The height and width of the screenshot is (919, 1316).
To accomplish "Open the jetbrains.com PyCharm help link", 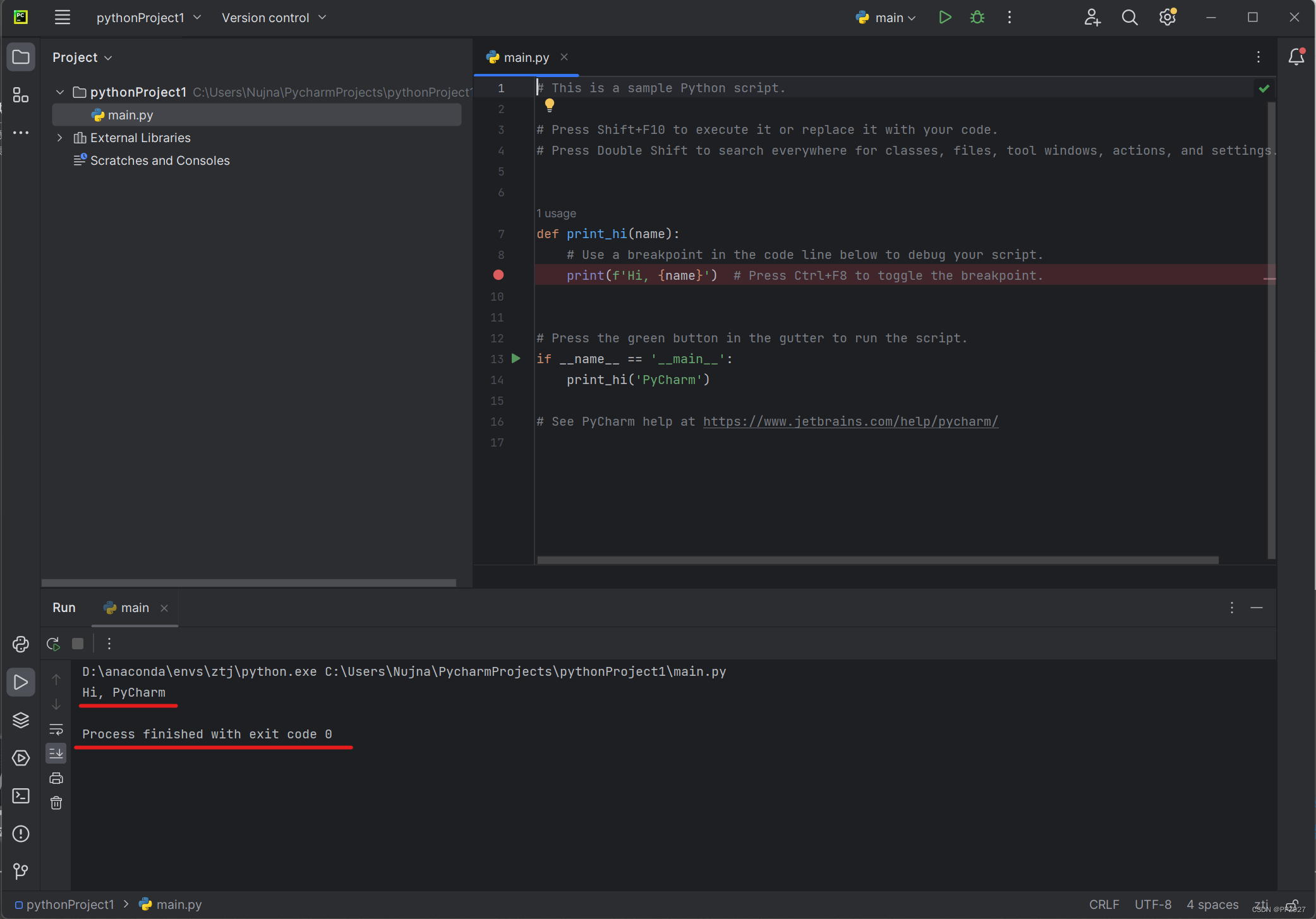I will coord(850,421).
